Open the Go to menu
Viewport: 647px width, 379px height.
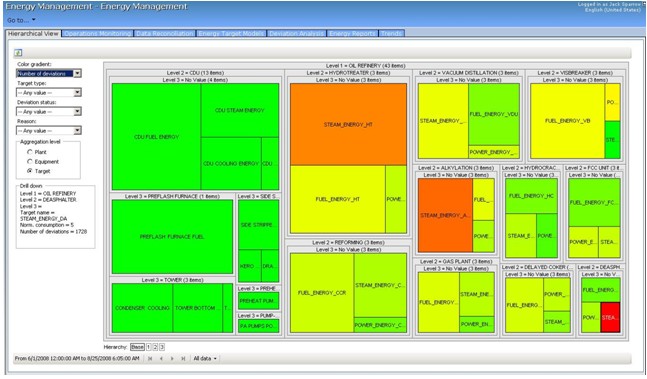click(21, 20)
